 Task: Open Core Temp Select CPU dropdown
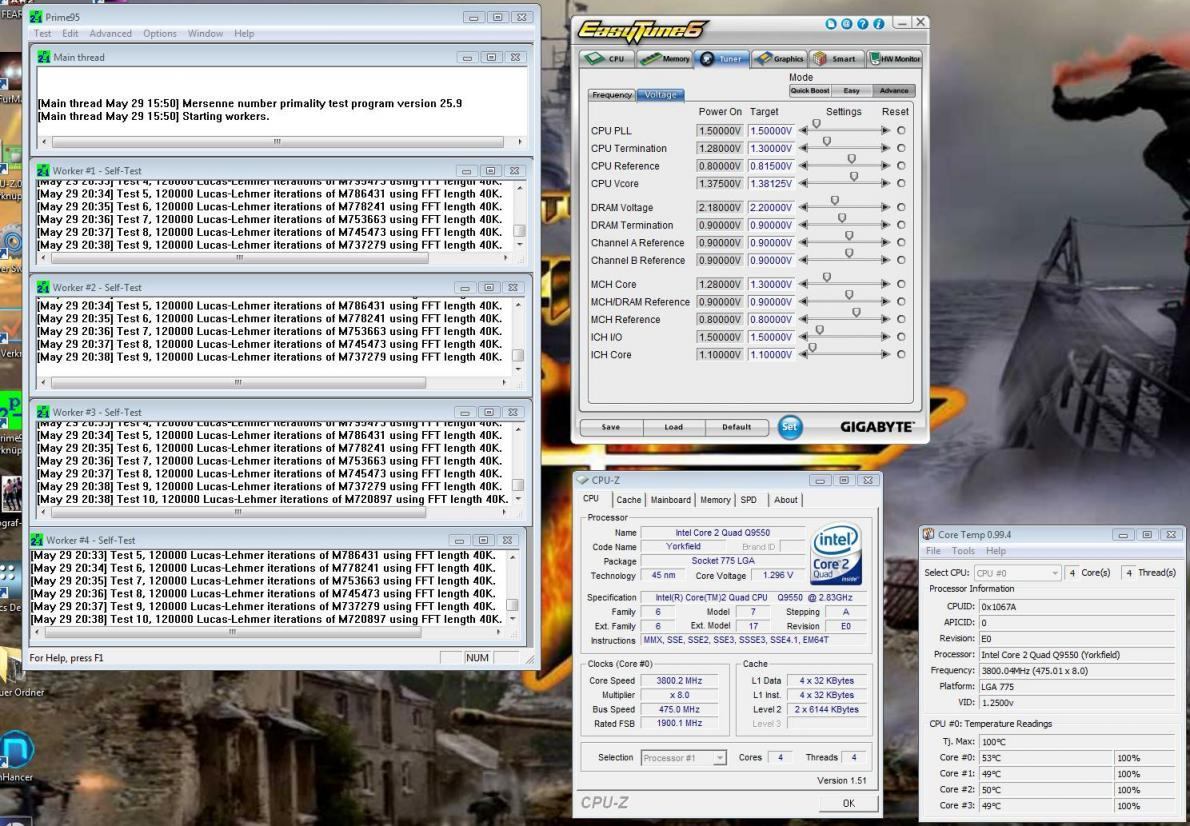pos(1017,573)
